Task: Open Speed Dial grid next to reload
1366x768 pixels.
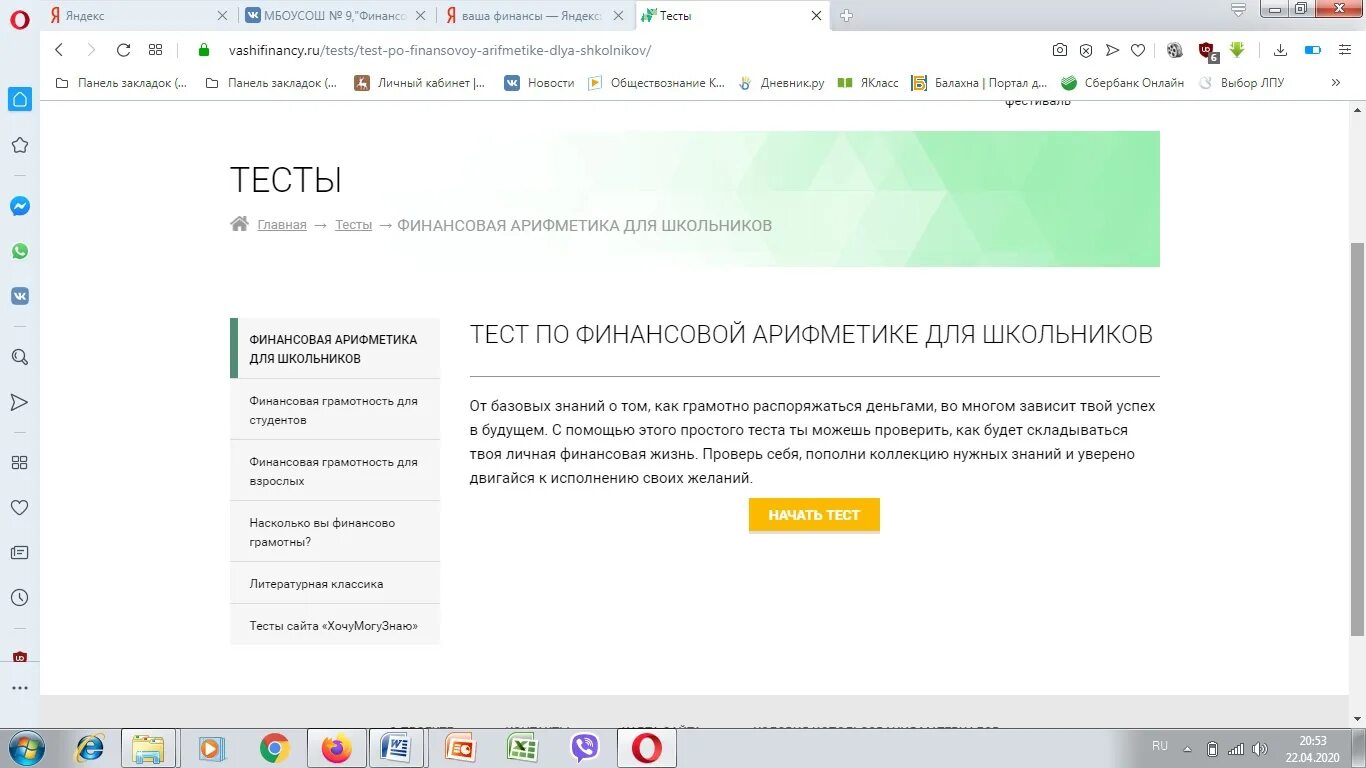Action: [x=155, y=50]
